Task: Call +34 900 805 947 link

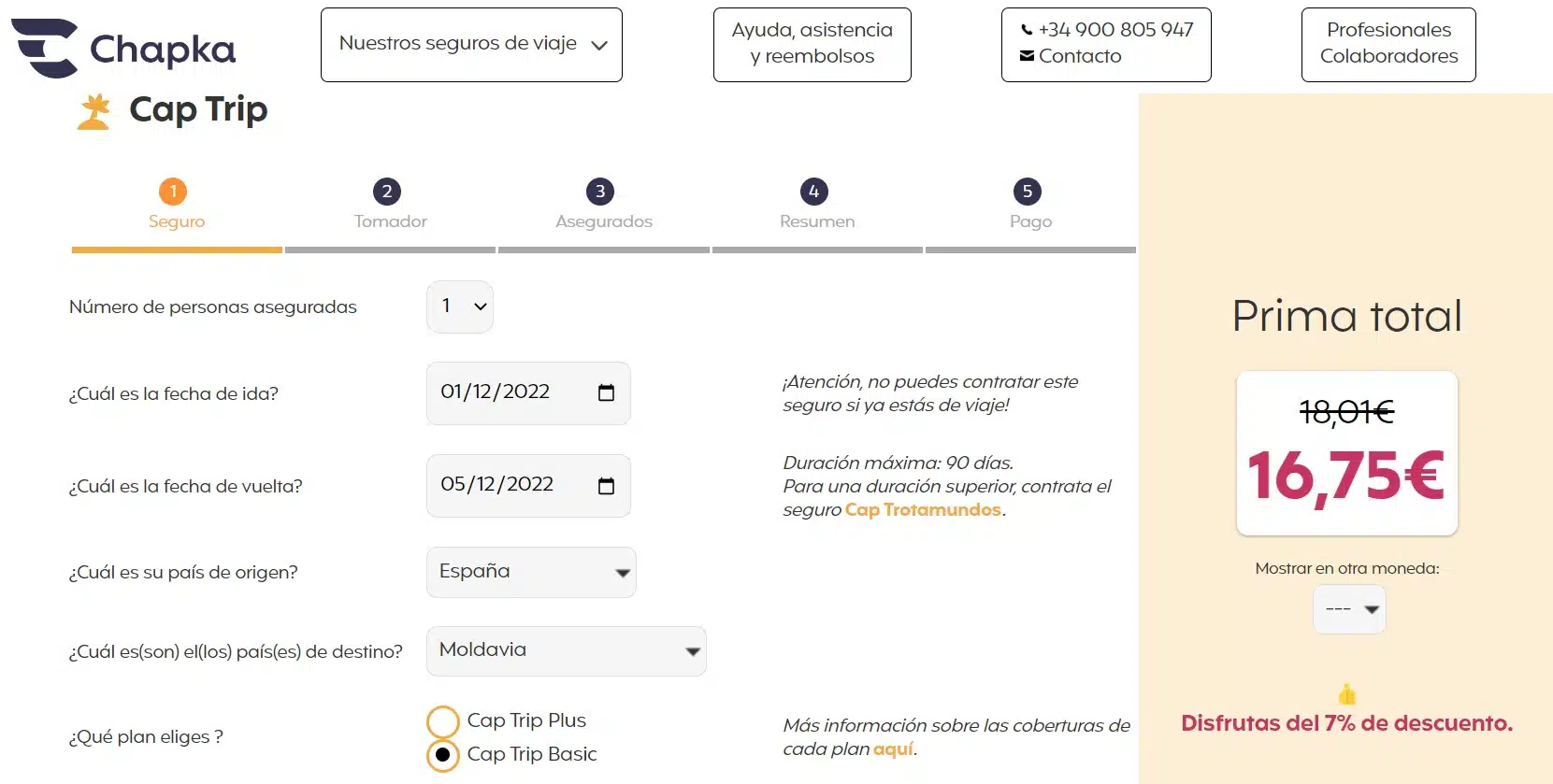Action: (1115, 30)
